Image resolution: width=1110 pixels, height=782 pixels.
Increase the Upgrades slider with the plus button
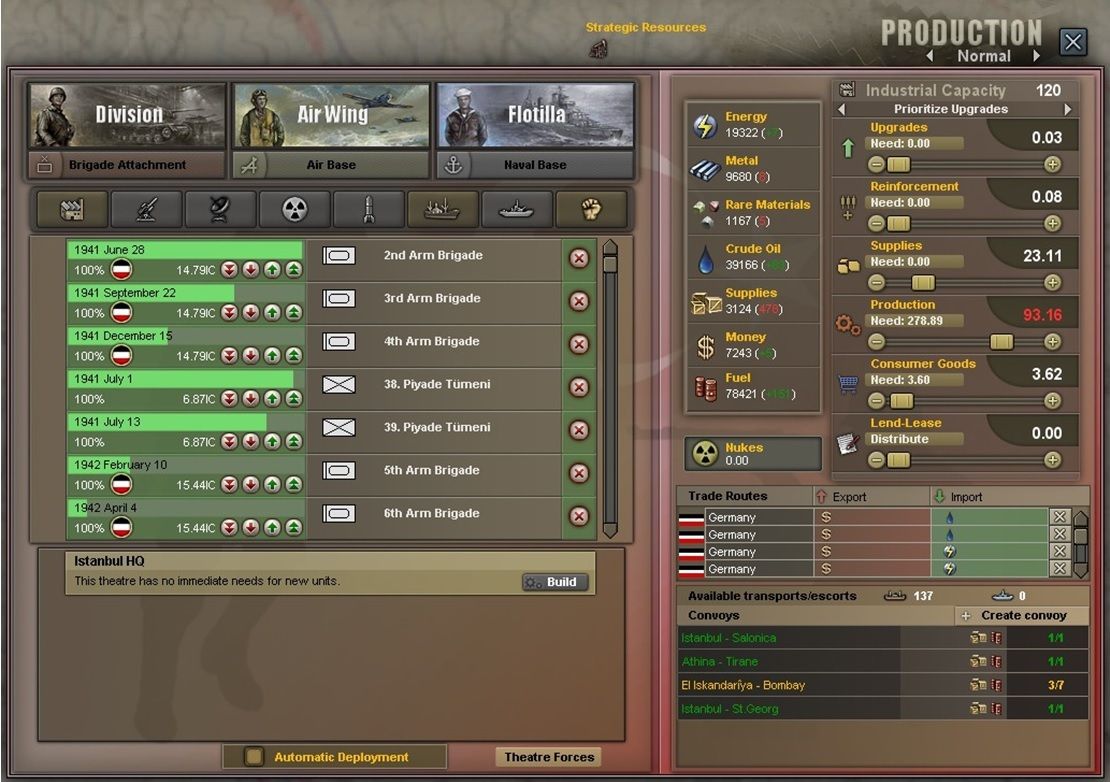tap(1053, 164)
